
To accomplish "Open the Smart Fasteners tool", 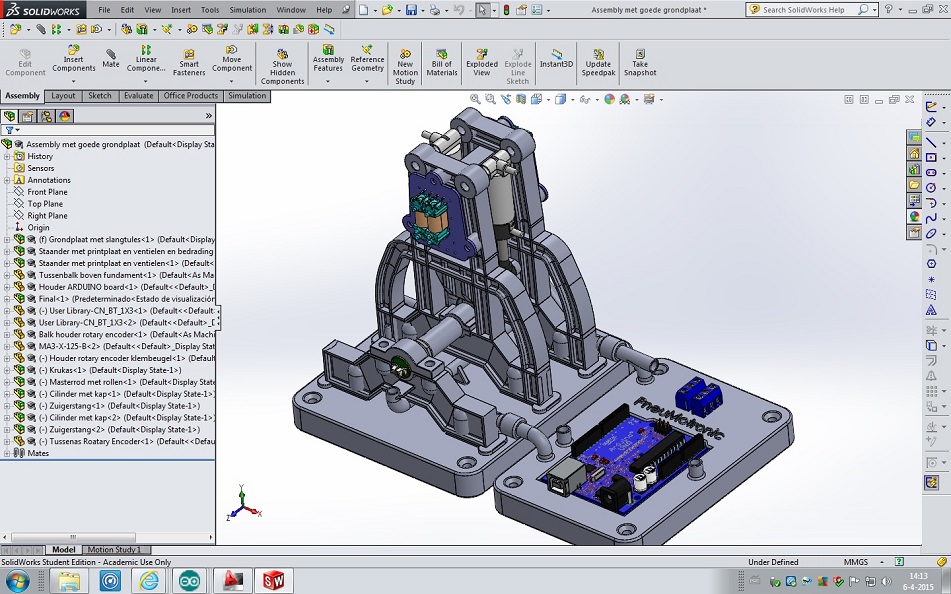I will [189, 60].
